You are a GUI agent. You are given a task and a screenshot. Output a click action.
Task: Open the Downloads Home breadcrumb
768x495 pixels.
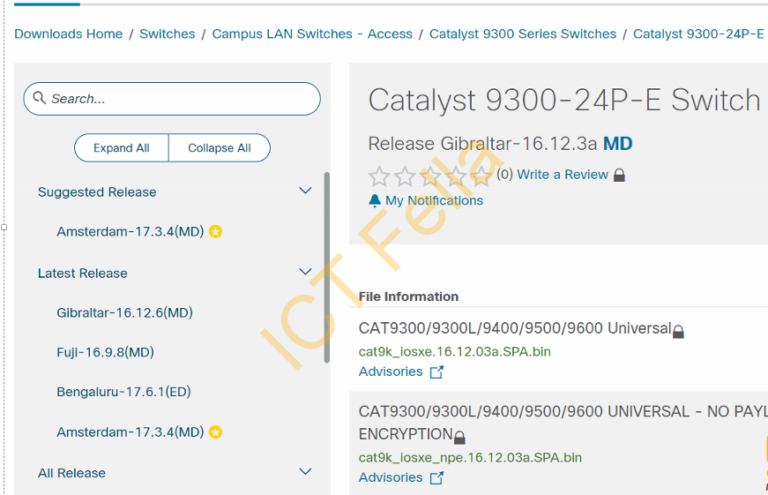pos(69,34)
